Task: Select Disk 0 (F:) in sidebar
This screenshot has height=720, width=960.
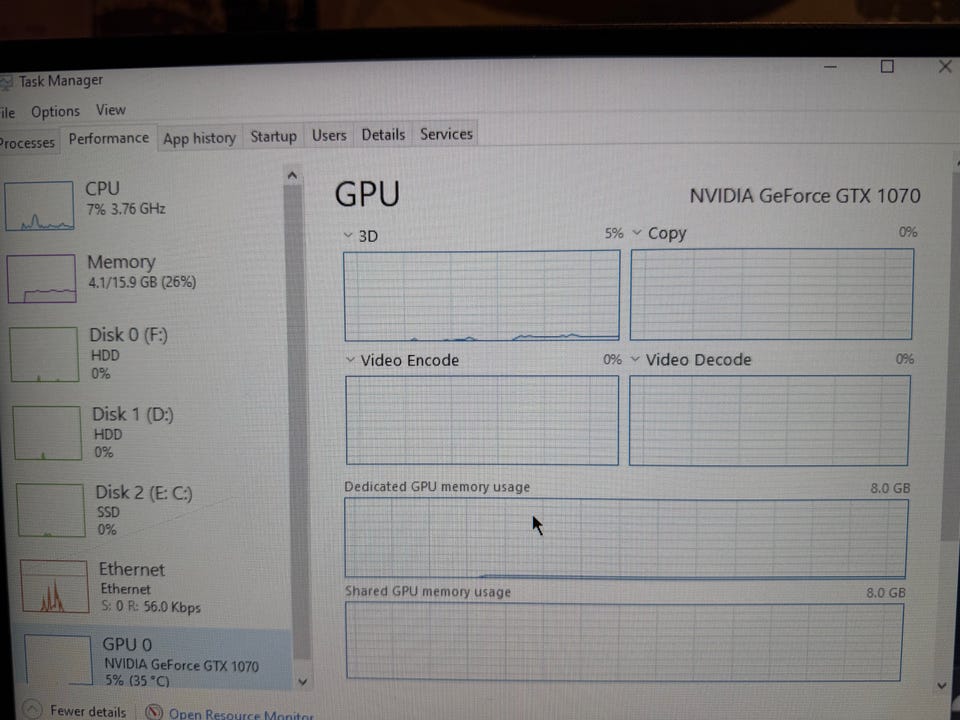Action: point(148,353)
